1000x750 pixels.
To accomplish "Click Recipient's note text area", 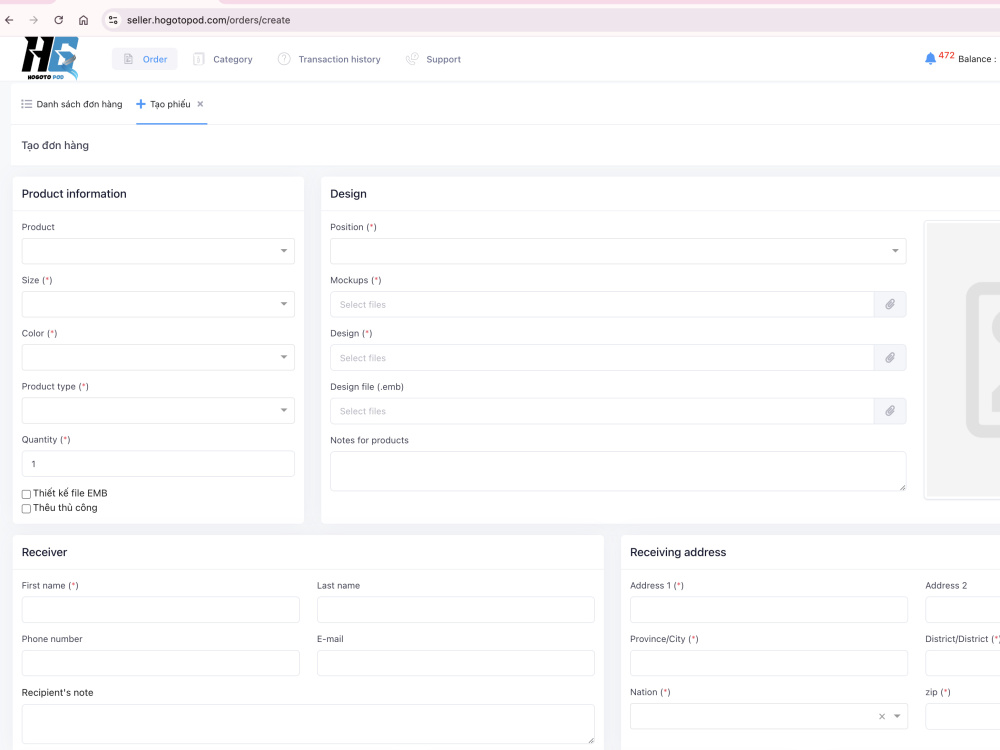I will point(308,724).
